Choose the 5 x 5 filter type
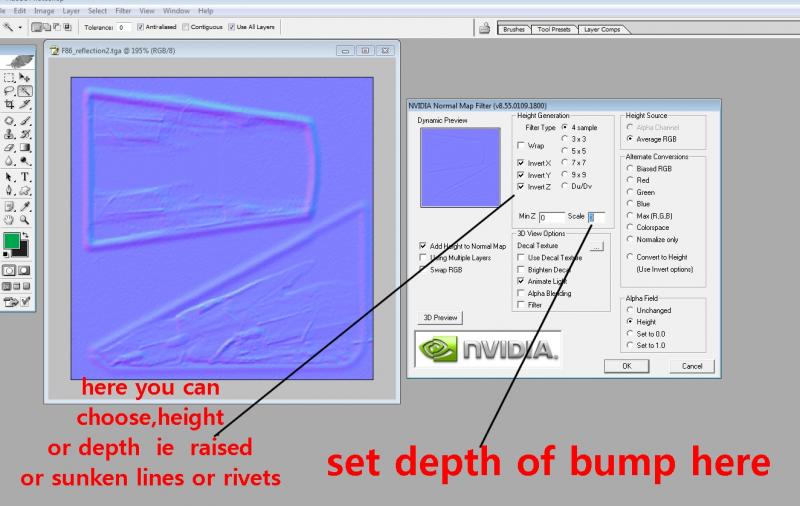 pyautogui.click(x=565, y=151)
